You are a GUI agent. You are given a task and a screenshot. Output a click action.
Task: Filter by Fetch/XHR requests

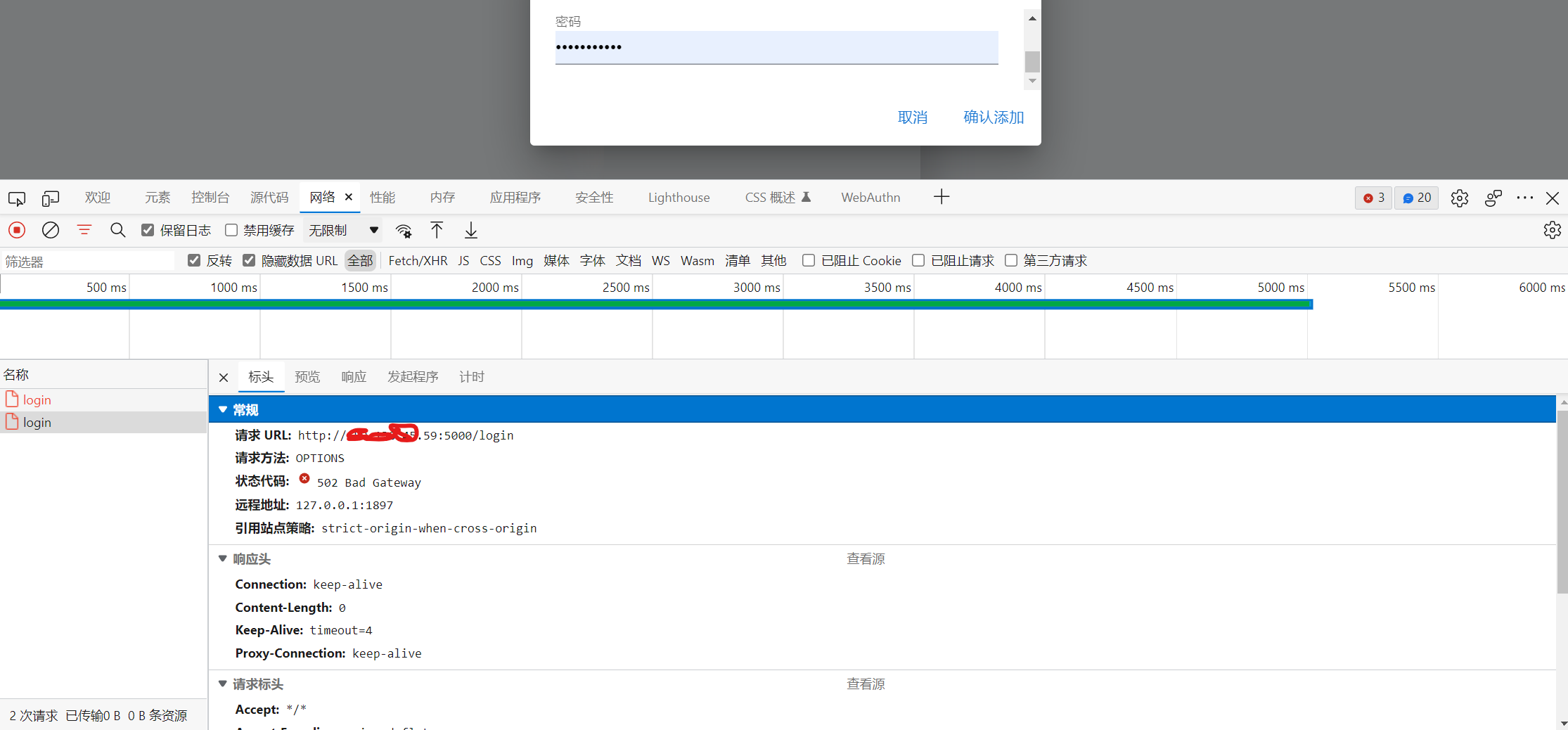click(418, 261)
